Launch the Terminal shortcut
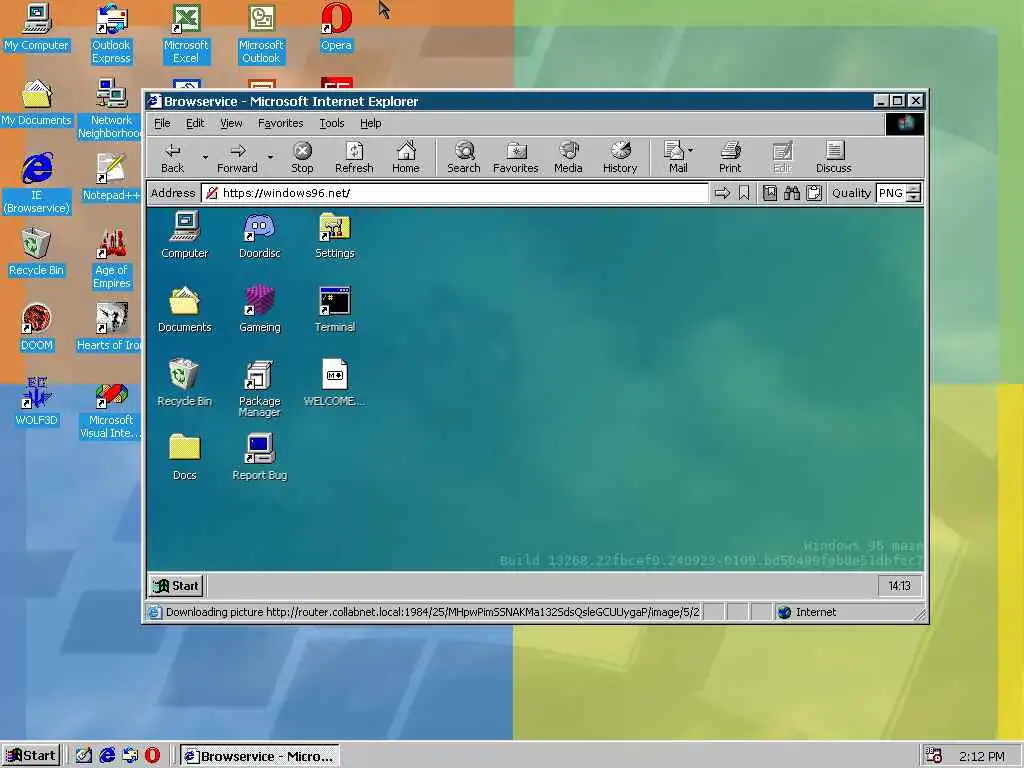This screenshot has width=1024, height=768. (334, 310)
